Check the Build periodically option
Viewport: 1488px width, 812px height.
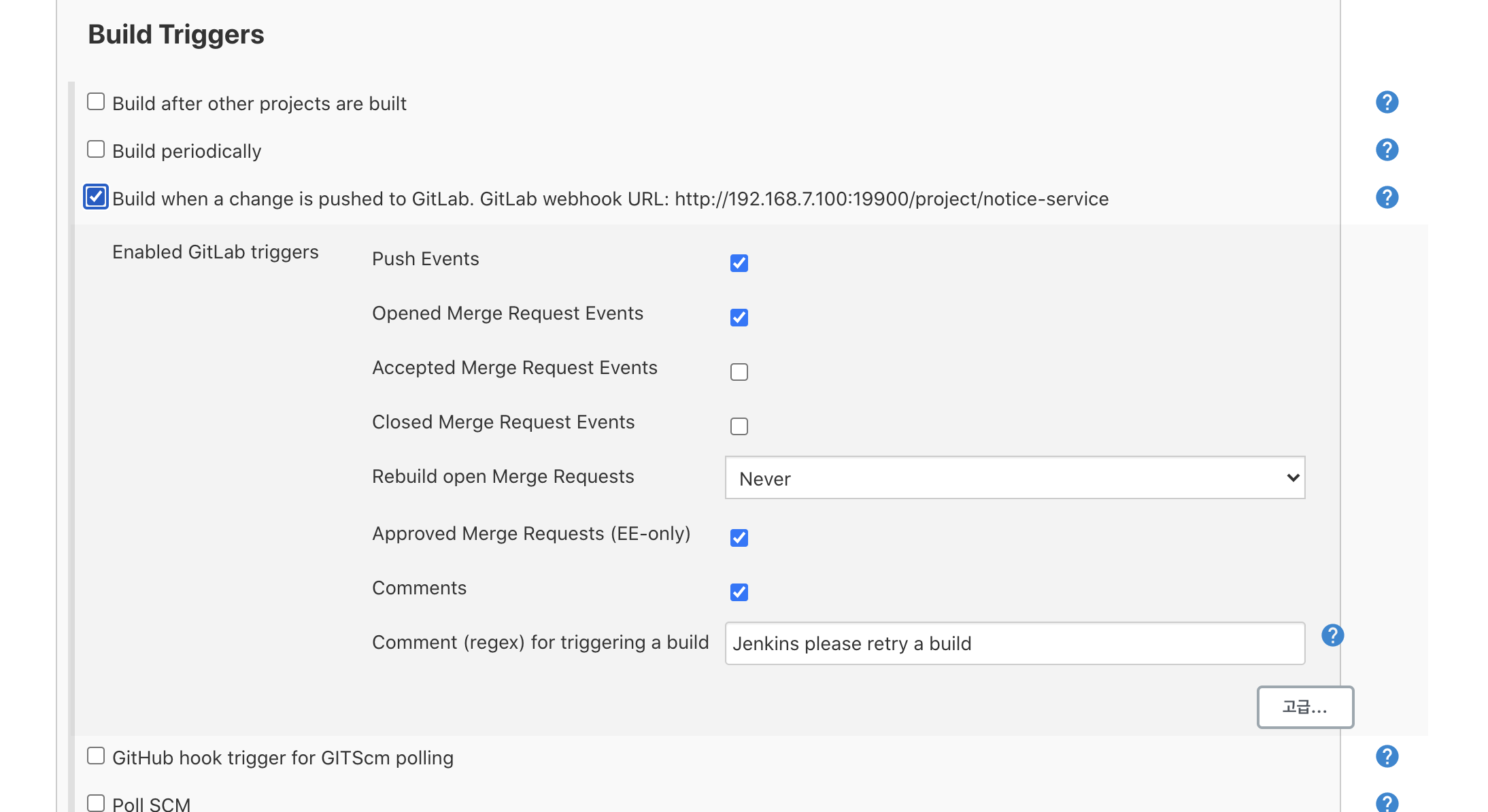(x=96, y=150)
